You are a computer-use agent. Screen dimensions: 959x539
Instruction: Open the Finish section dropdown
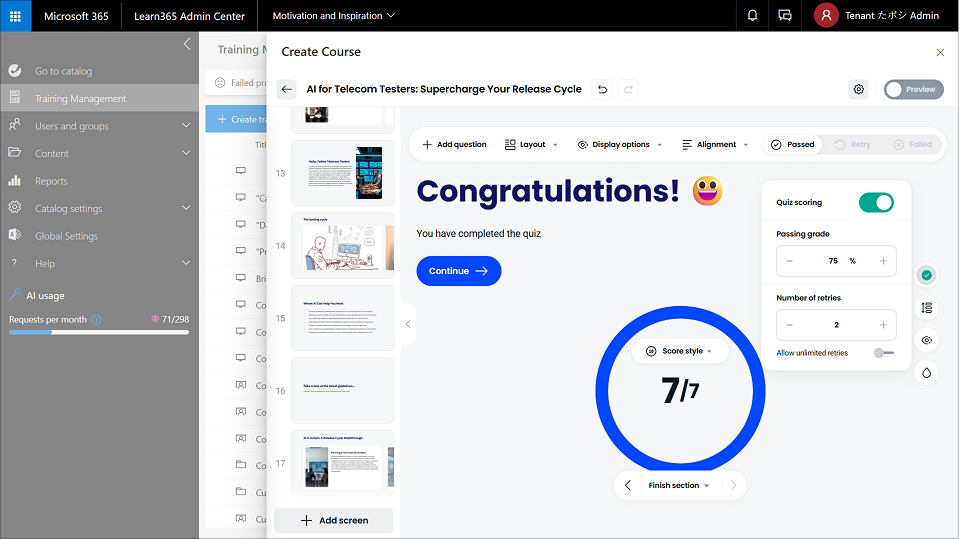tap(679, 485)
